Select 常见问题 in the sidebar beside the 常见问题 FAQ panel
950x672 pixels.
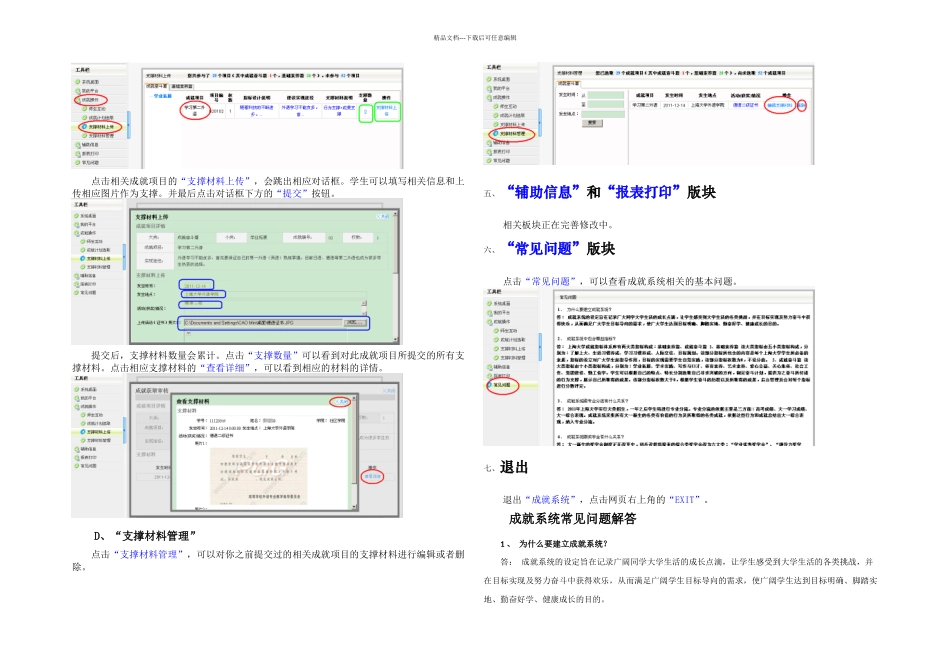click(499, 385)
